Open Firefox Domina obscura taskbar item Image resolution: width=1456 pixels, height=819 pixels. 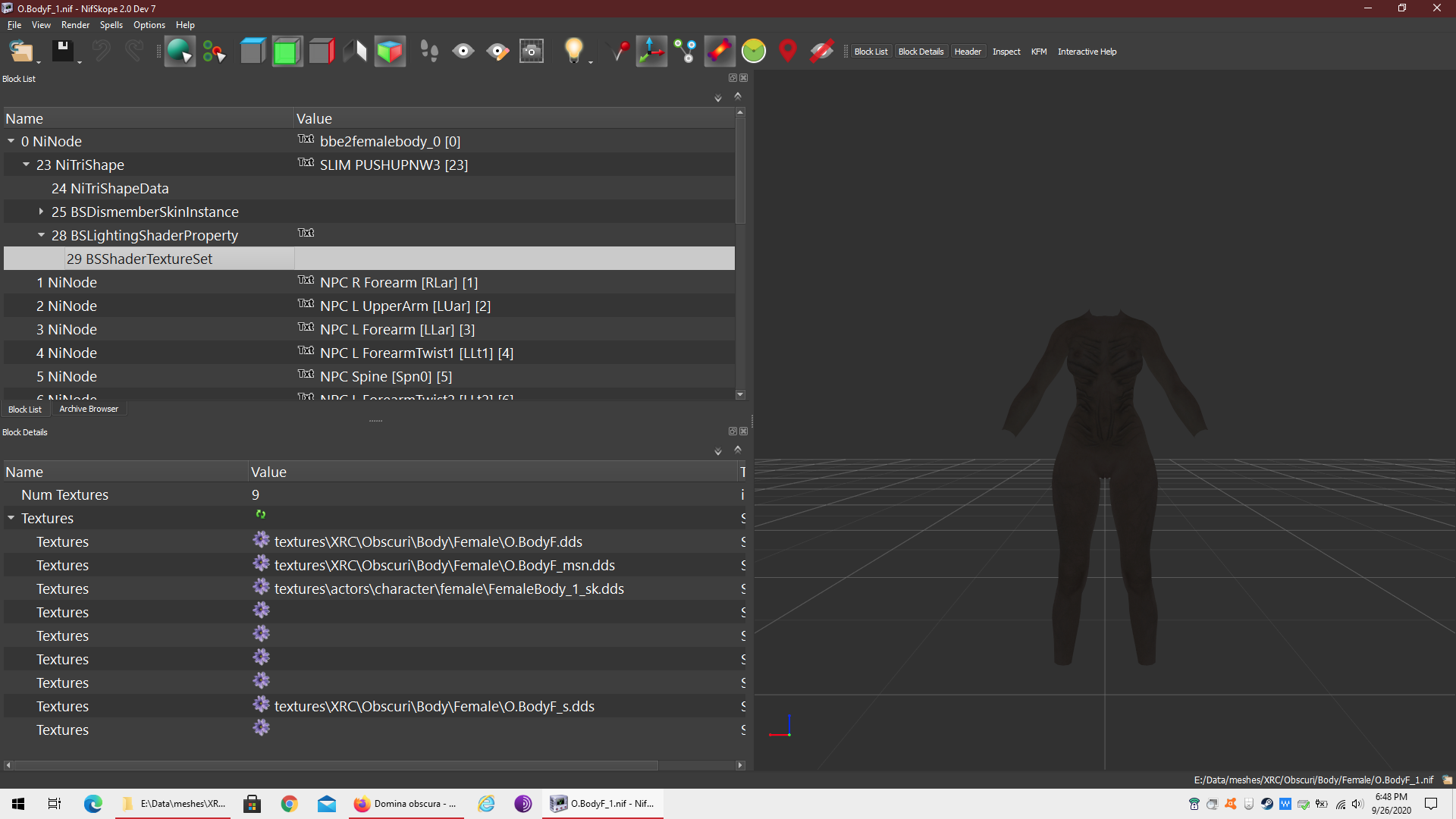(406, 804)
